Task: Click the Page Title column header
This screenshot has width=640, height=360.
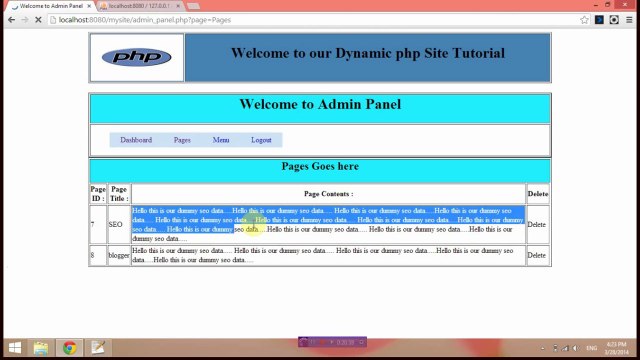Action: [x=119, y=194]
